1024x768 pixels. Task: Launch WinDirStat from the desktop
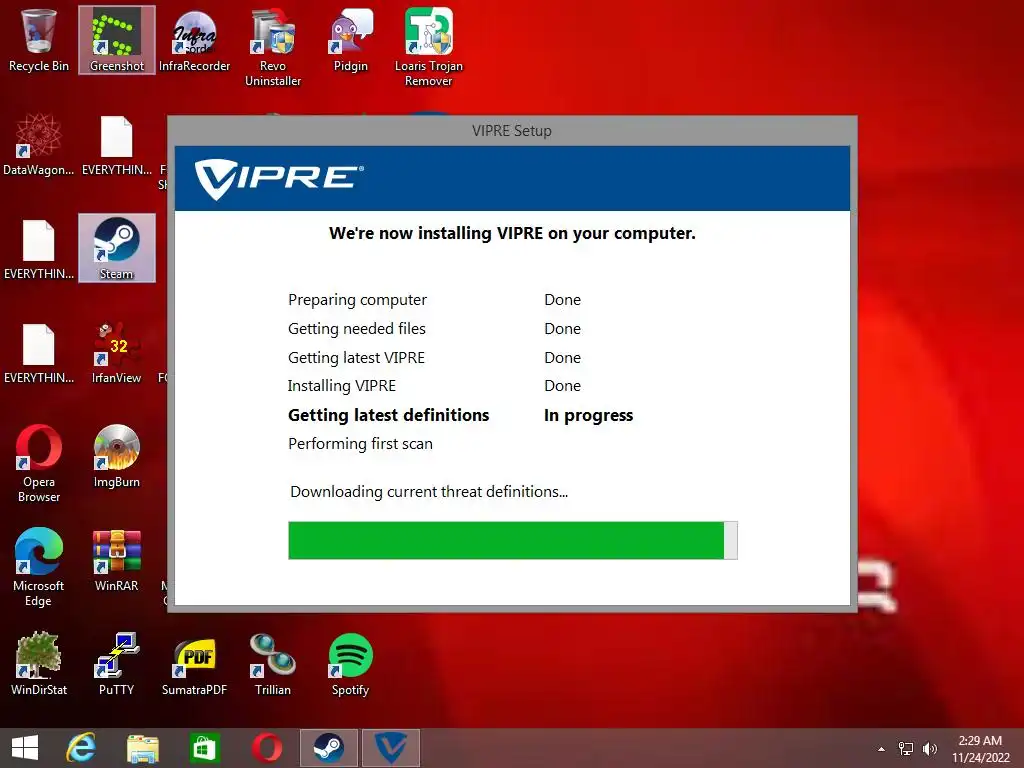pos(39,664)
